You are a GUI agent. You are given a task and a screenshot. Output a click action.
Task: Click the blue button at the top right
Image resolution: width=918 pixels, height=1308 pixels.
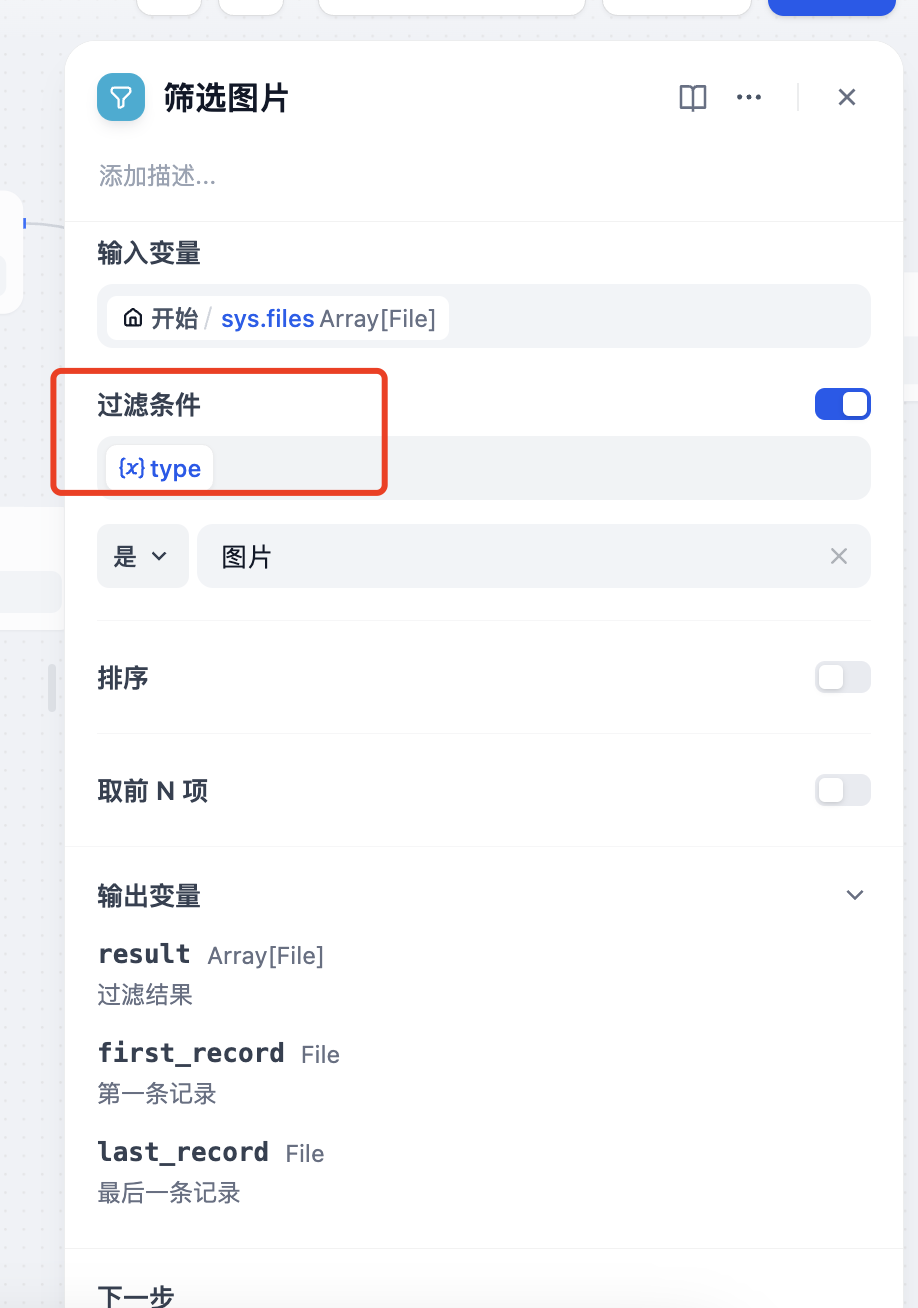coord(831,7)
